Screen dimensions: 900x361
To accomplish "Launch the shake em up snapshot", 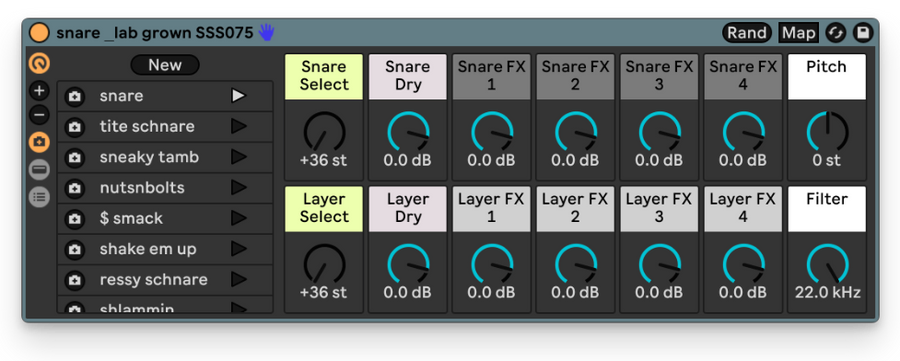I will [239, 249].
